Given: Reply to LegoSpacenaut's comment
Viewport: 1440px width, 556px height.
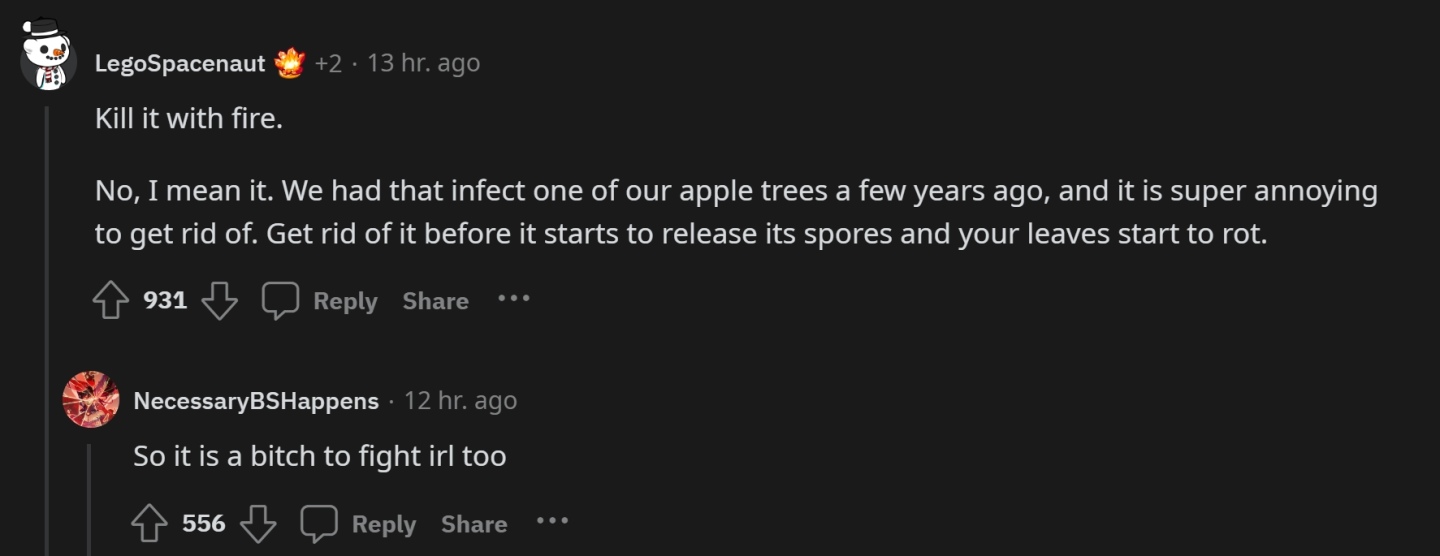Looking at the screenshot, I should pyautogui.click(x=320, y=301).
